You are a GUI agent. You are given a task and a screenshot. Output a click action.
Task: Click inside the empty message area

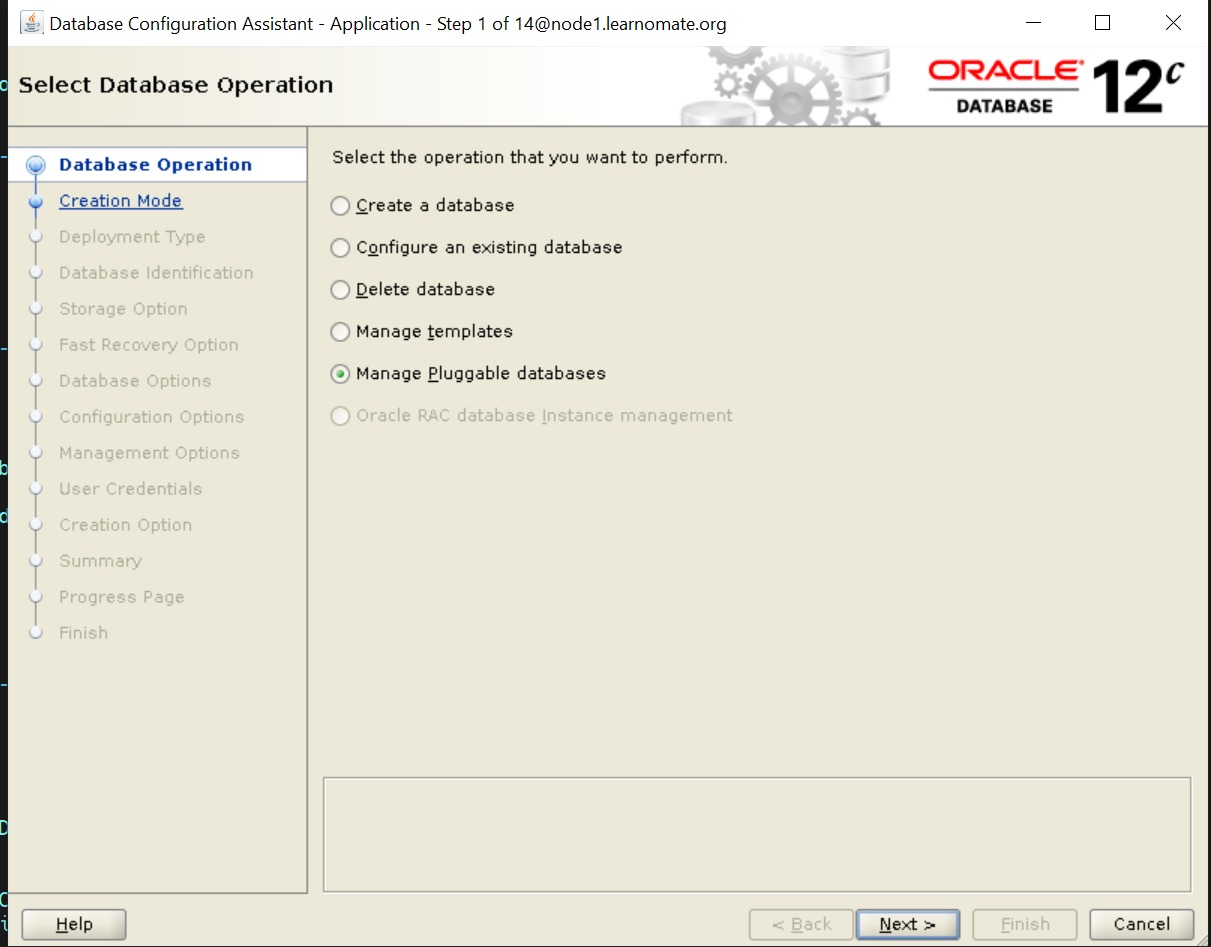tap(756, 834)
